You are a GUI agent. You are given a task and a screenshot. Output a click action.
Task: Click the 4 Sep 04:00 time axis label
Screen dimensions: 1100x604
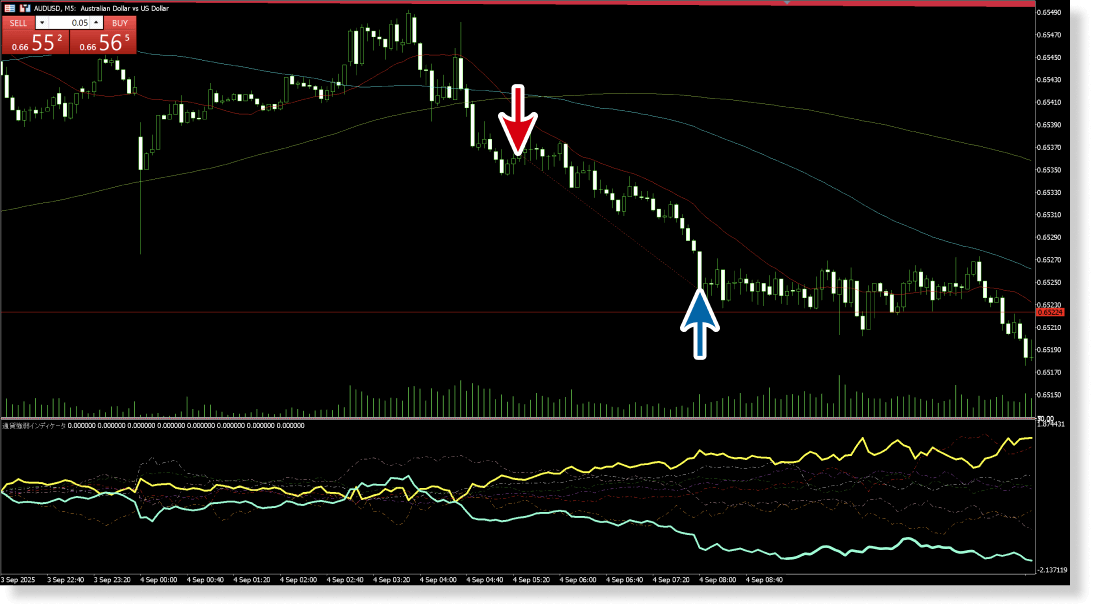pyautogui.click(x=439, y=579)
